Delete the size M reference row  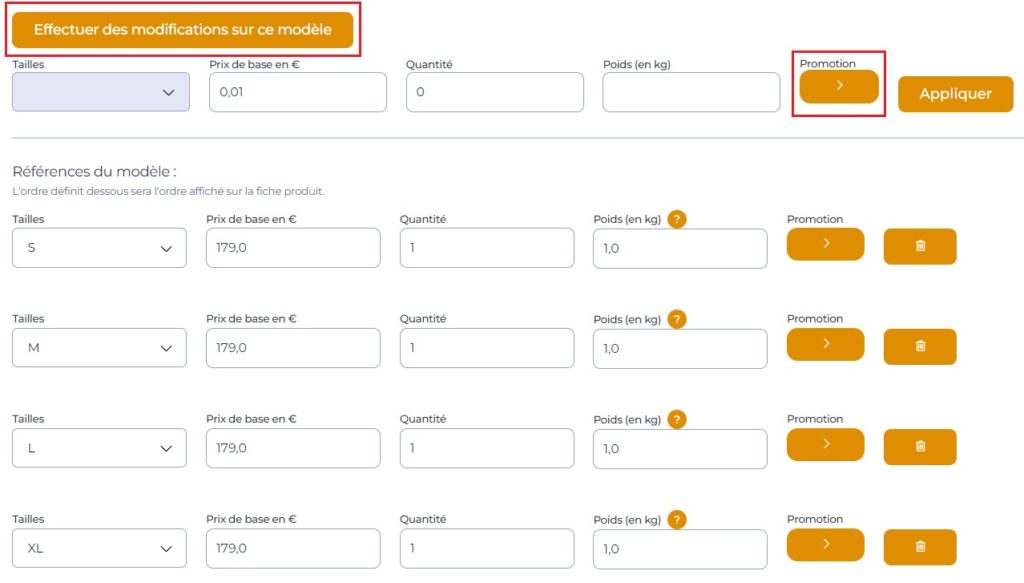click(920, 346)
